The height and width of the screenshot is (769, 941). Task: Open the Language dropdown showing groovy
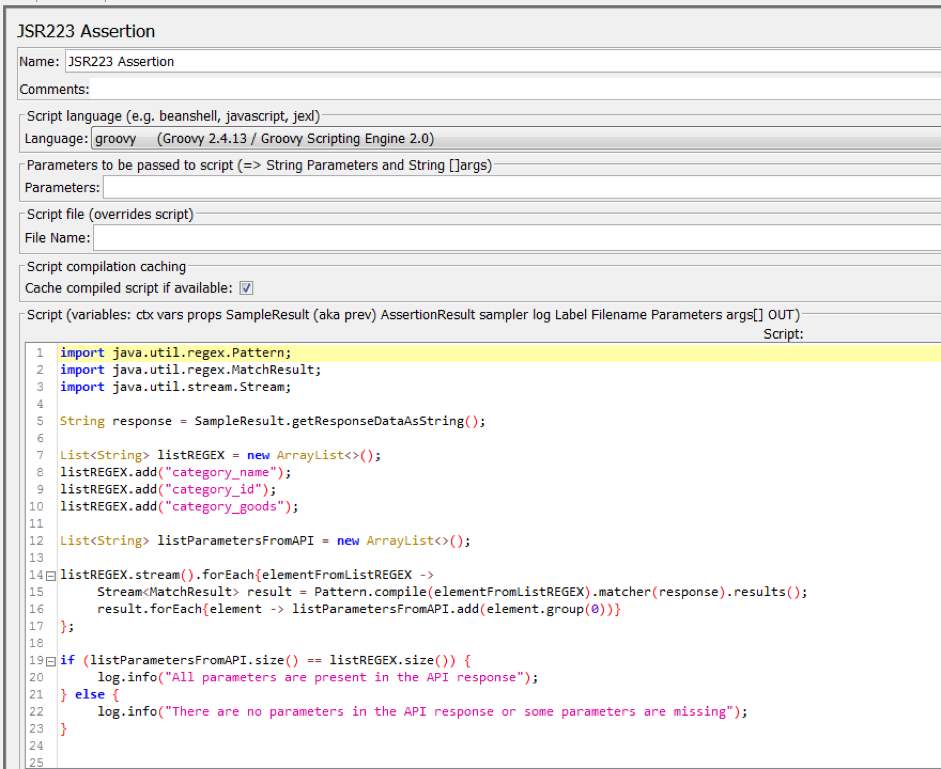(x=516, y=138)
